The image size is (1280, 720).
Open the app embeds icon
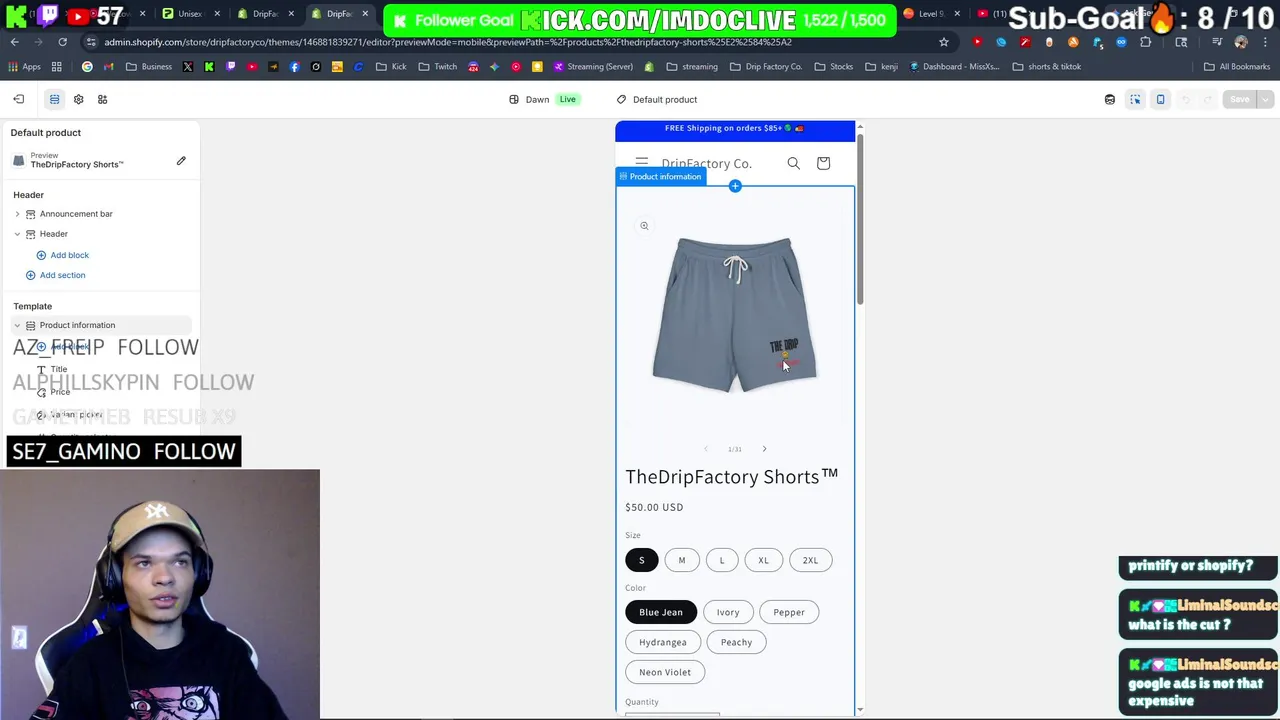[102, 99]
